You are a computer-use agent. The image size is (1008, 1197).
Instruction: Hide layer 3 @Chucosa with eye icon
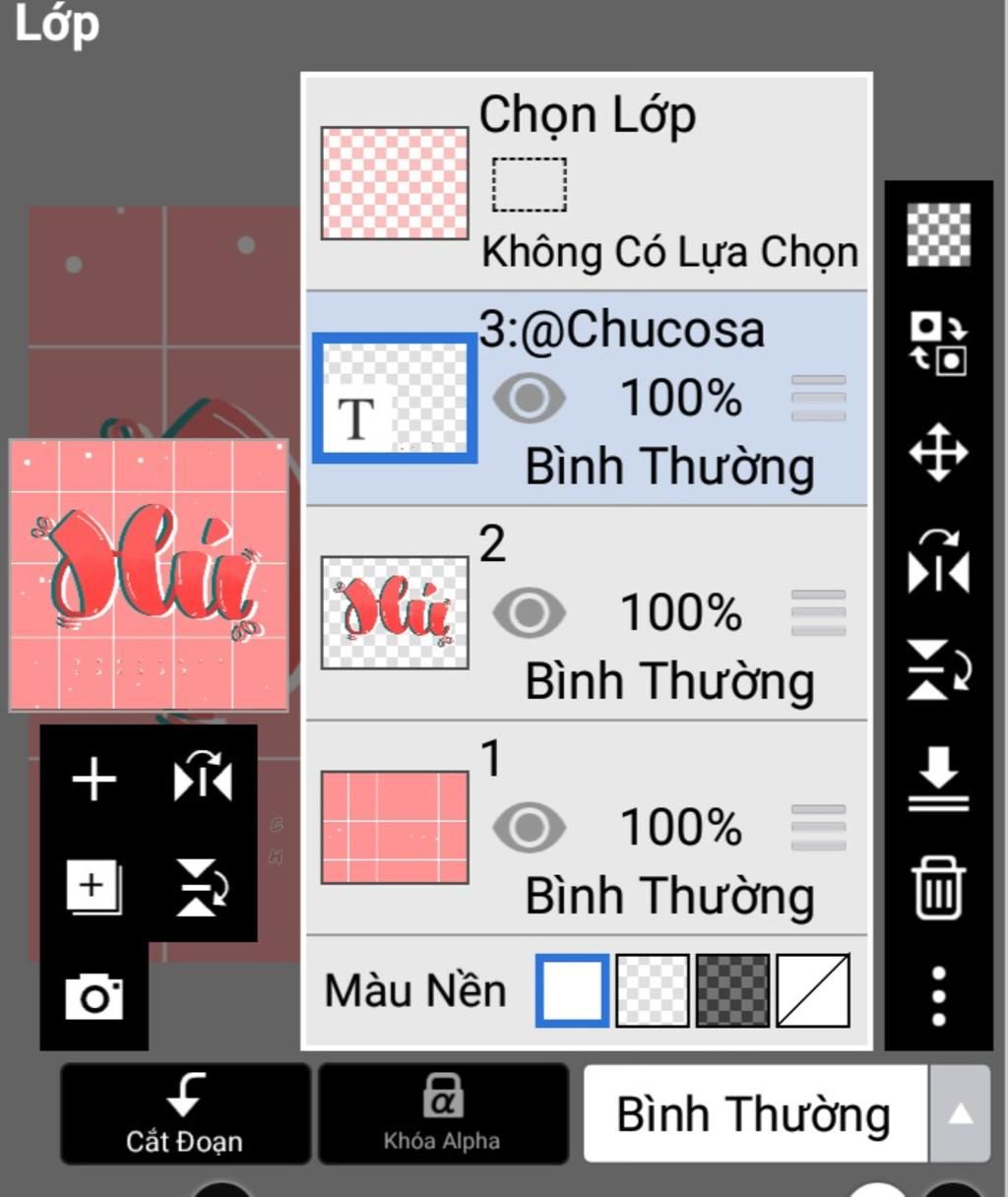(x=530, y=399)
